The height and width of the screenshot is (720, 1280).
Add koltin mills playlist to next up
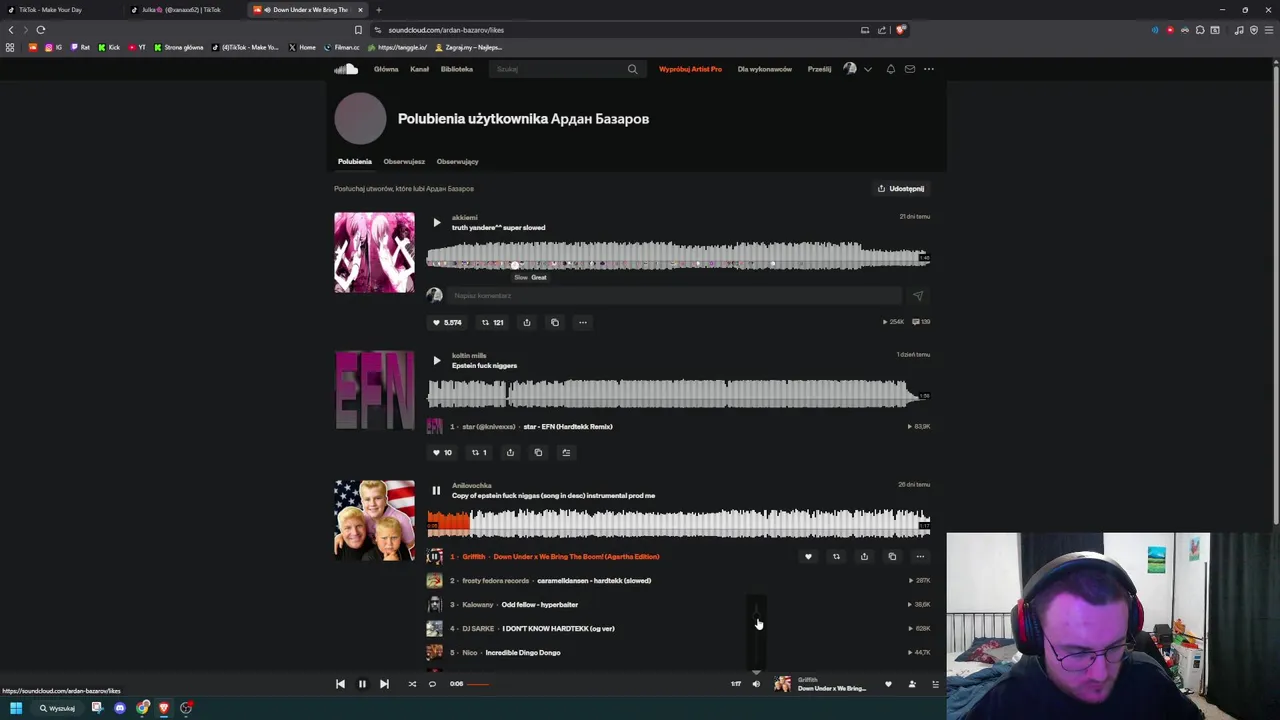566,452
